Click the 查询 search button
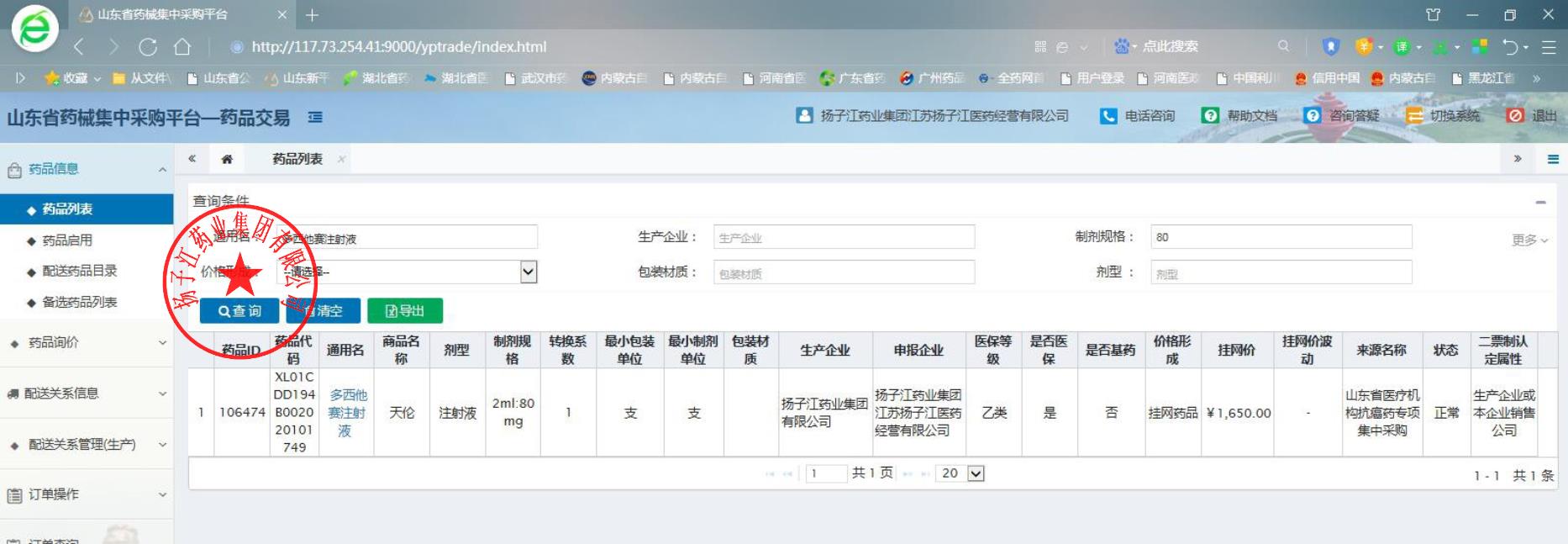 (x=240, y=311)
